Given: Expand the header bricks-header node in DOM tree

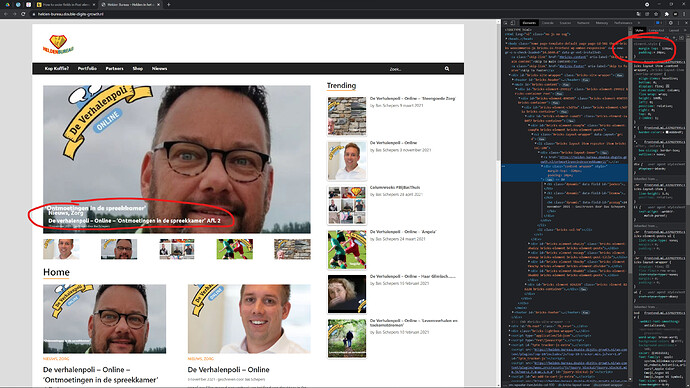Looking at the screenshot, I should (x=513, y=80).
